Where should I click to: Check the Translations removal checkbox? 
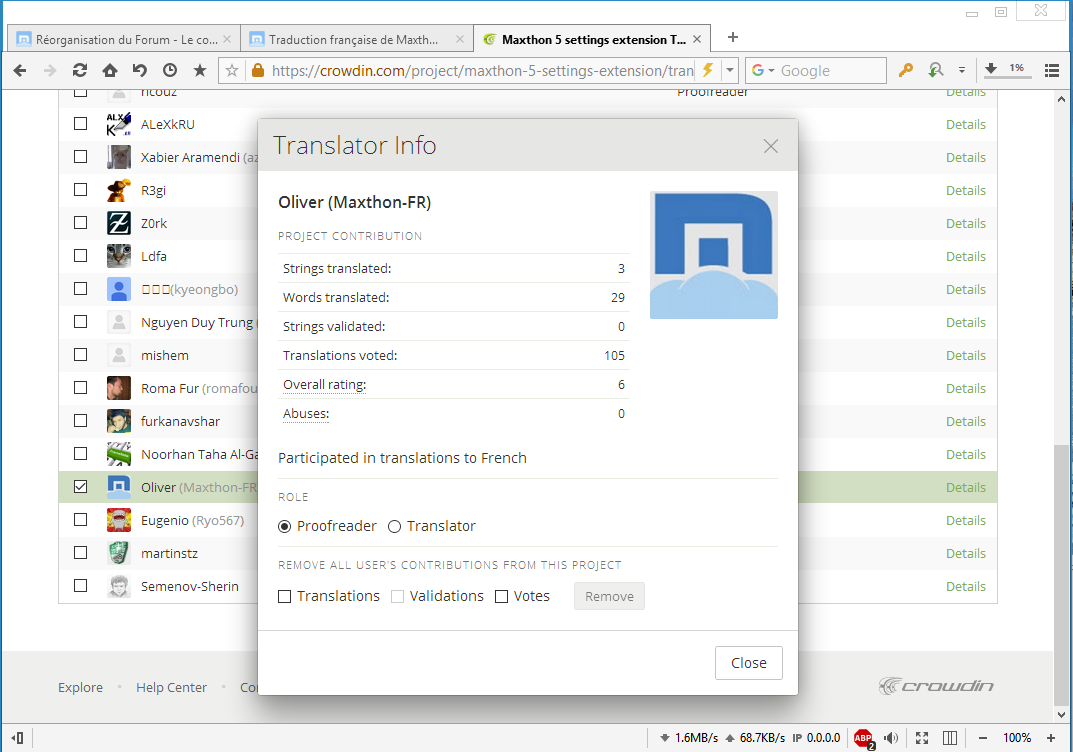point(285,597)
